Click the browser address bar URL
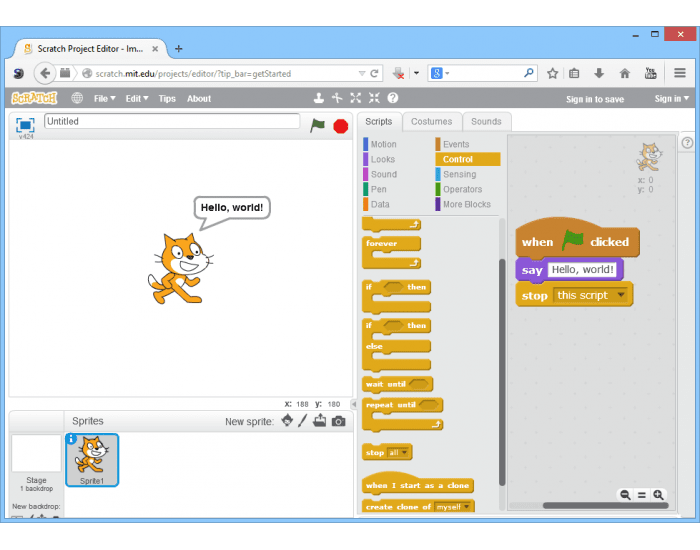 click(193, 74)
